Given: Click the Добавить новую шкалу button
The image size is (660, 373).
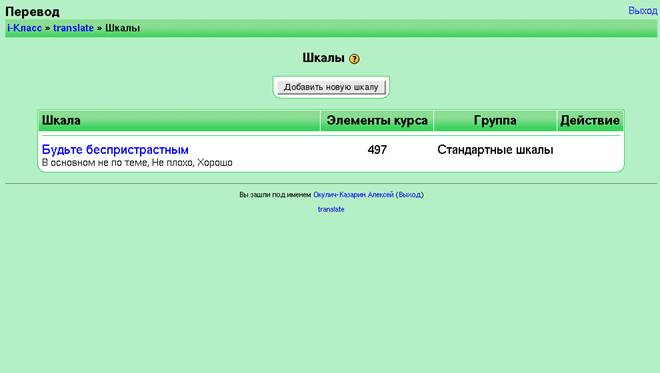Looking at the screenshot, I should pyautogui.click(x=331, y=87).
